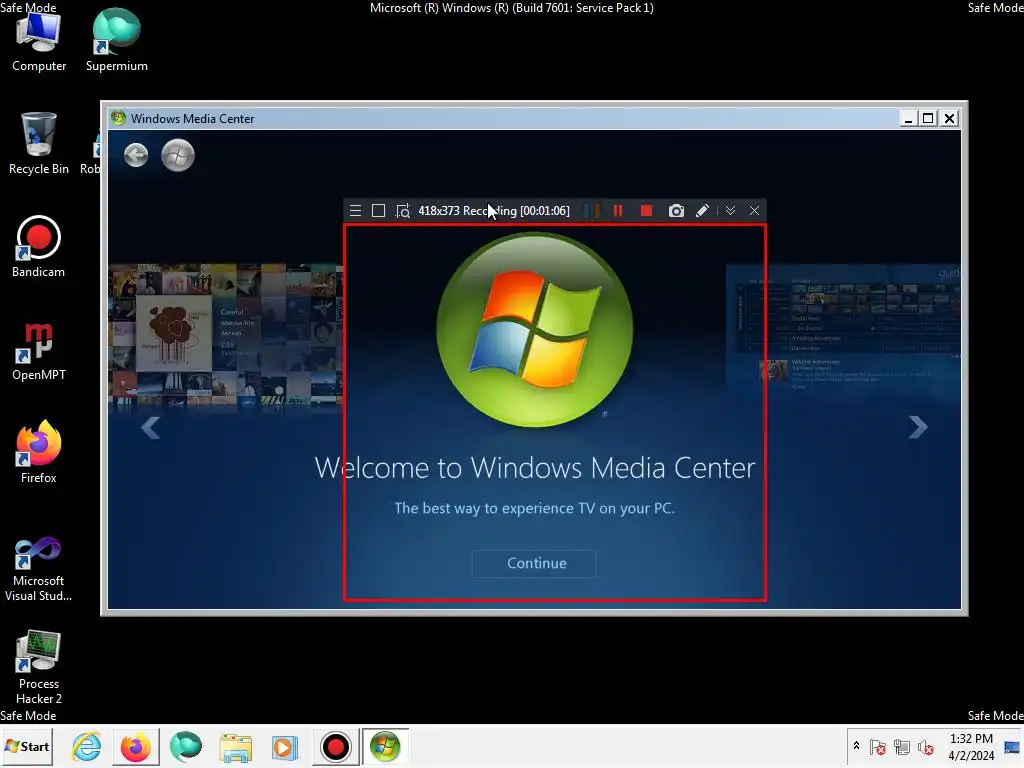Click the green Media Center start orb button

pos(178,155)
